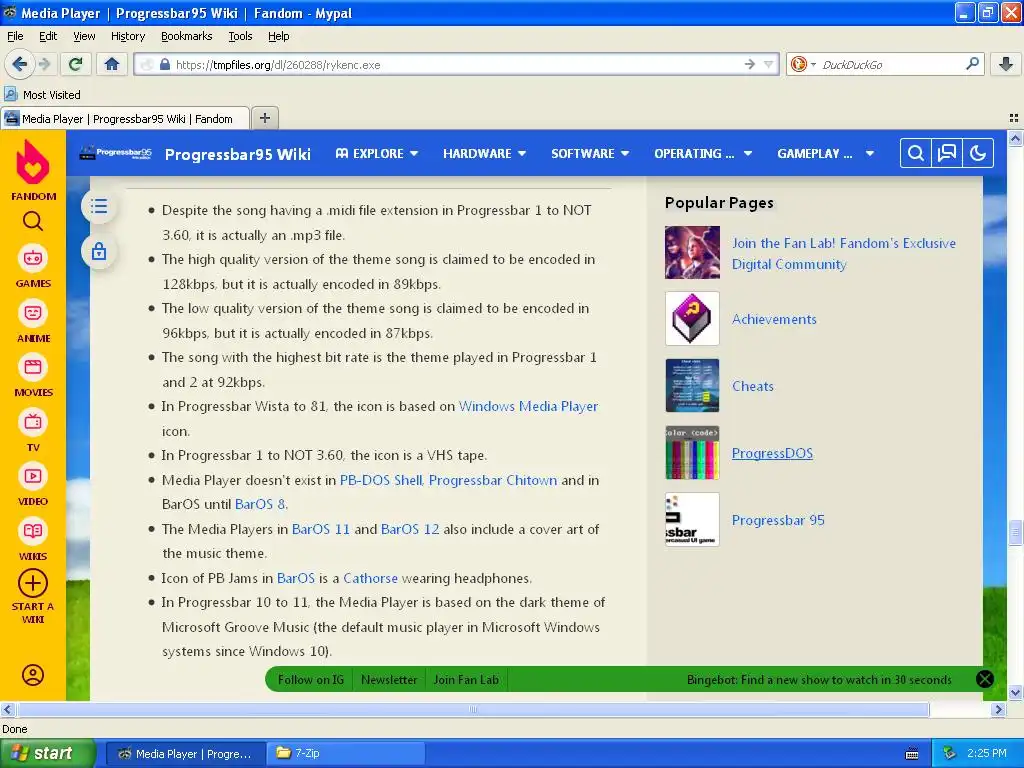The width and height of the screenshot is (1024, 768).
Task: Expand the Gameplay dropdown menu
Action: pos(825,153)
